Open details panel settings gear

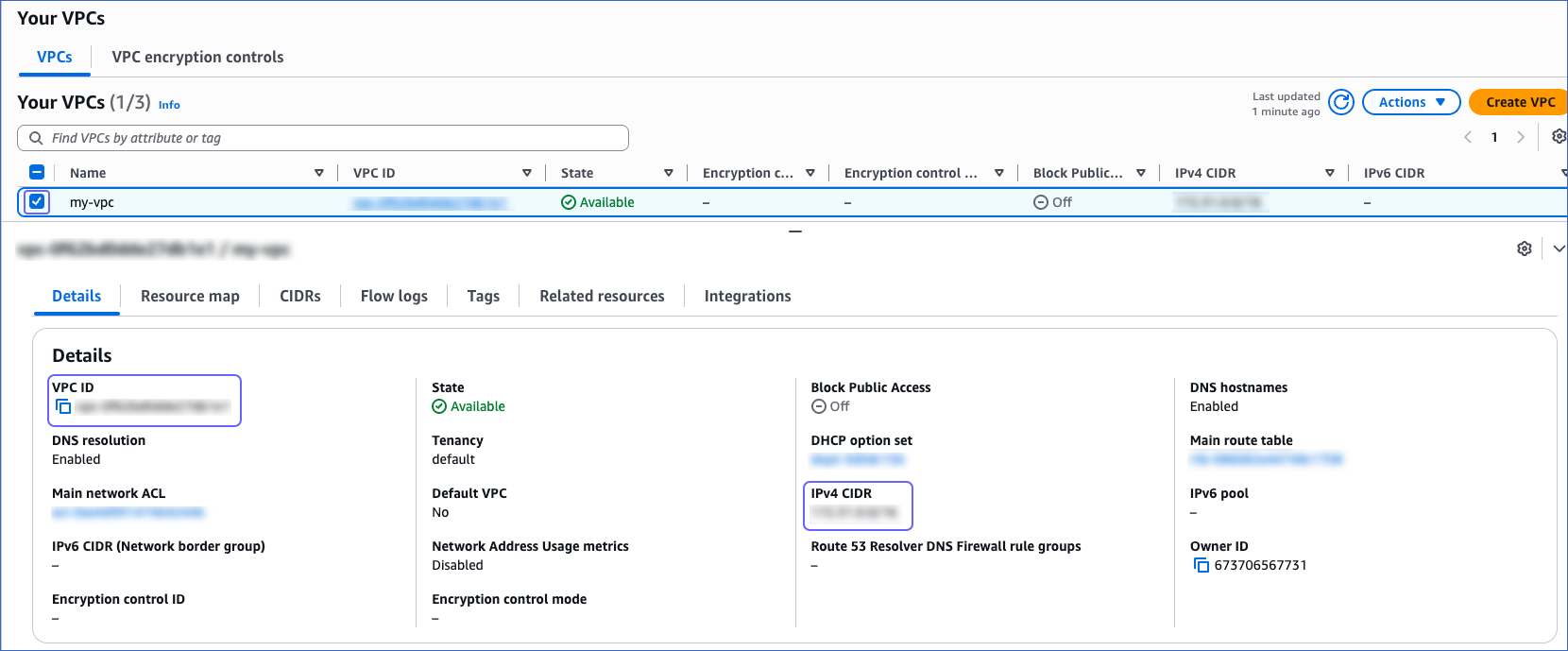(1525, 248)
